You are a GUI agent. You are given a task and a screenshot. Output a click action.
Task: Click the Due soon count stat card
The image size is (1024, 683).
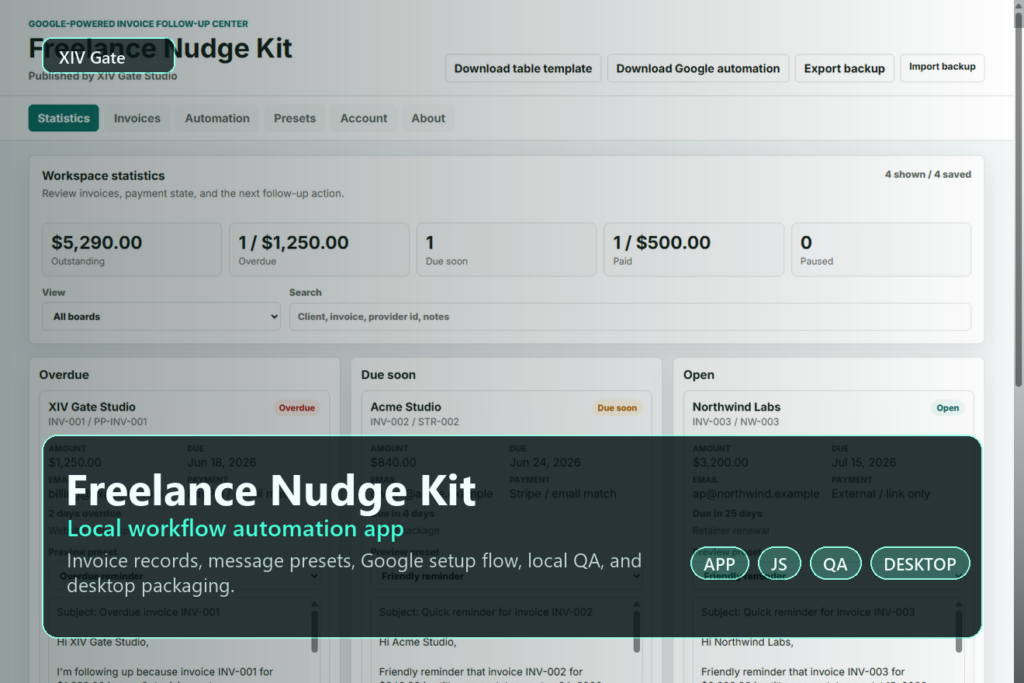coord(506,249)
